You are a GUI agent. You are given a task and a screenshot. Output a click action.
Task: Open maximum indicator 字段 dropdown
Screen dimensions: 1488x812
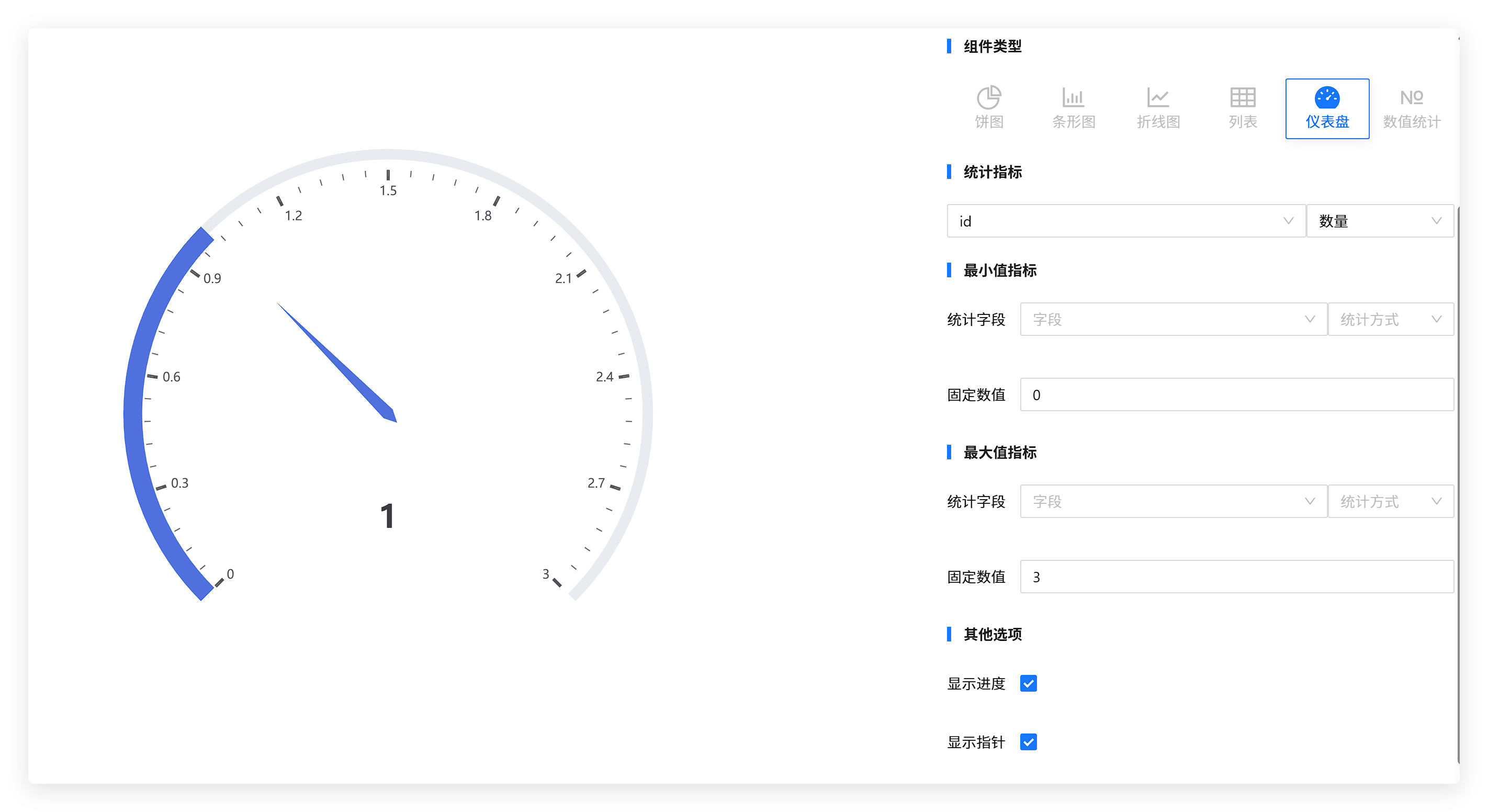(x=1173, y=501)
